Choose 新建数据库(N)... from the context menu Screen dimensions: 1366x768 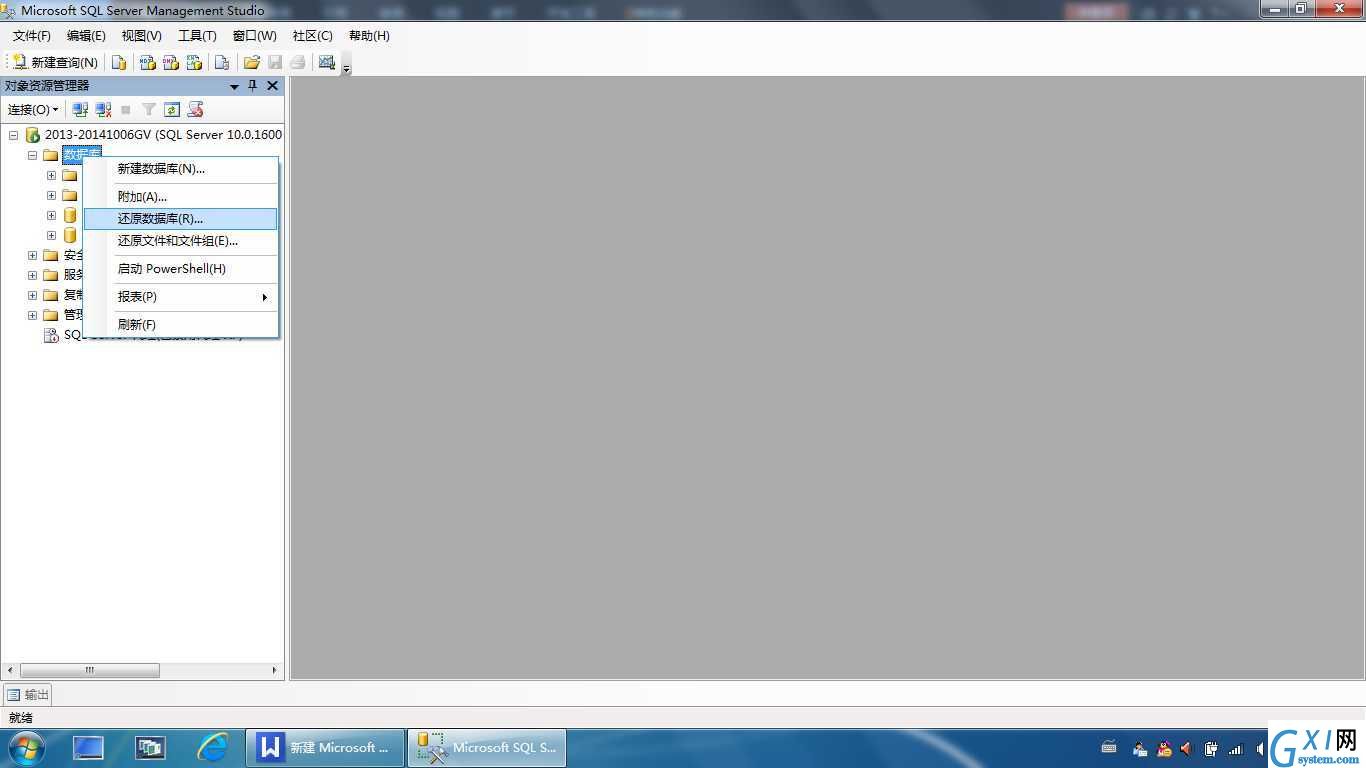point(180,169)
